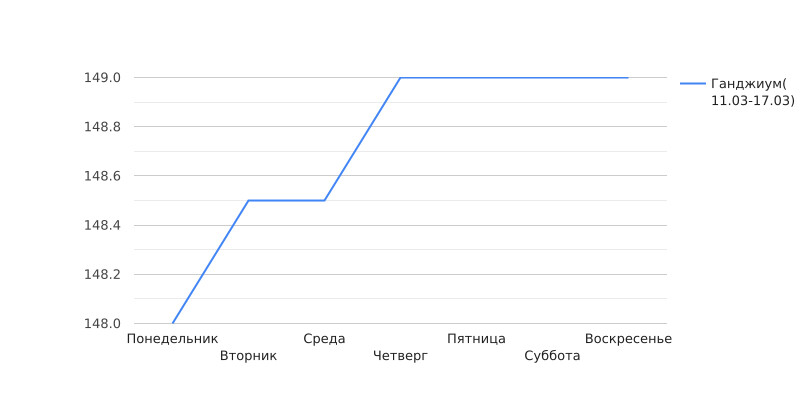This screenshot has height=400, width=800.
Task: Click the line peak at Четверг 149.0
Action: pos(400,78)
